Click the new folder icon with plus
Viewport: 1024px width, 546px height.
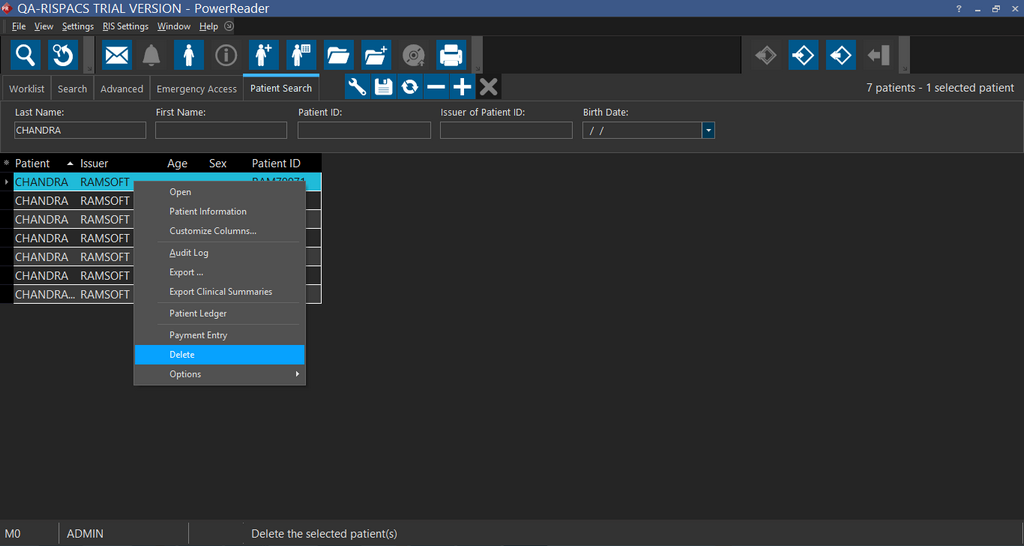[376, 54]
